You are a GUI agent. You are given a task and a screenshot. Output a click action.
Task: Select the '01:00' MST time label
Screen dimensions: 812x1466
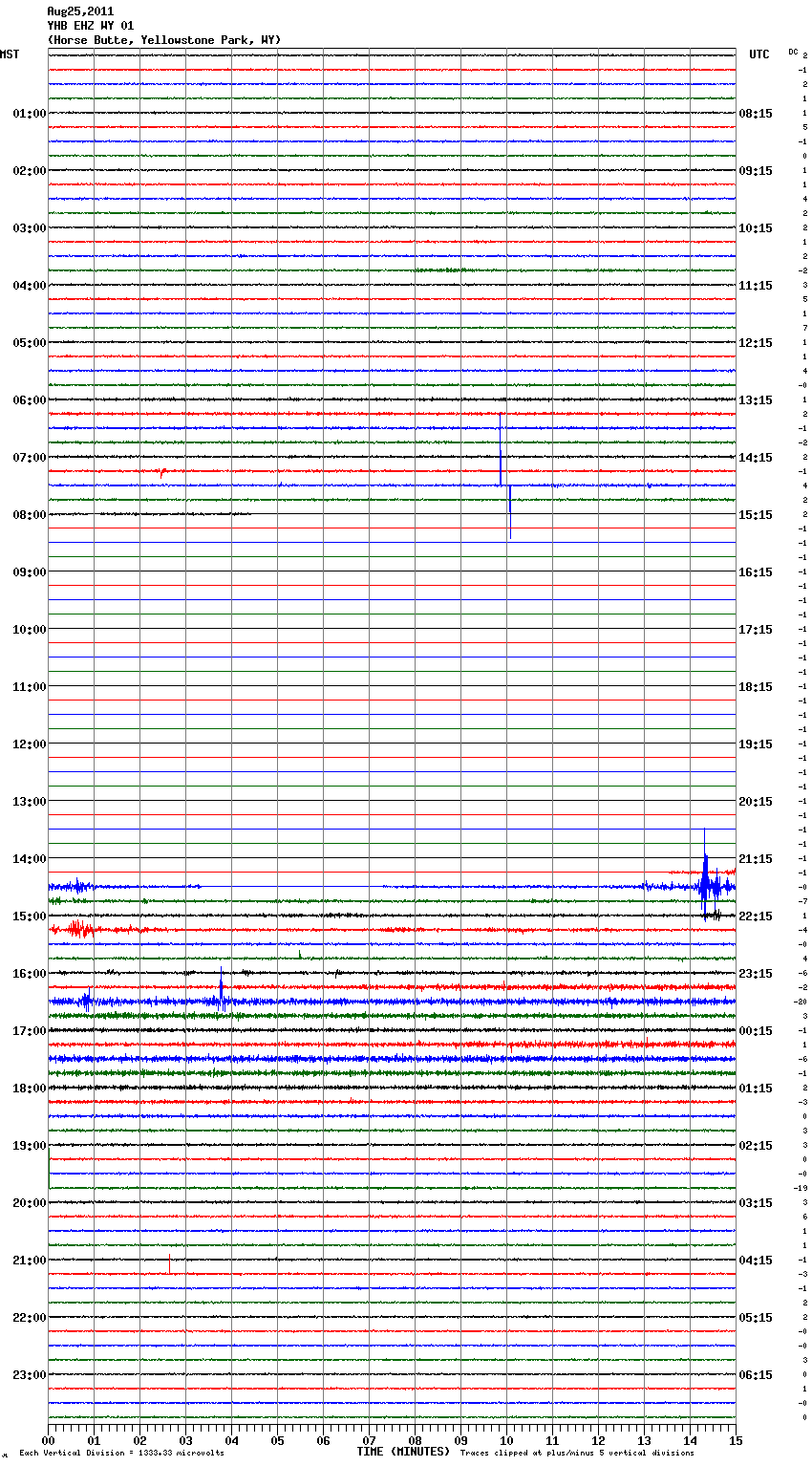[29, 114]
